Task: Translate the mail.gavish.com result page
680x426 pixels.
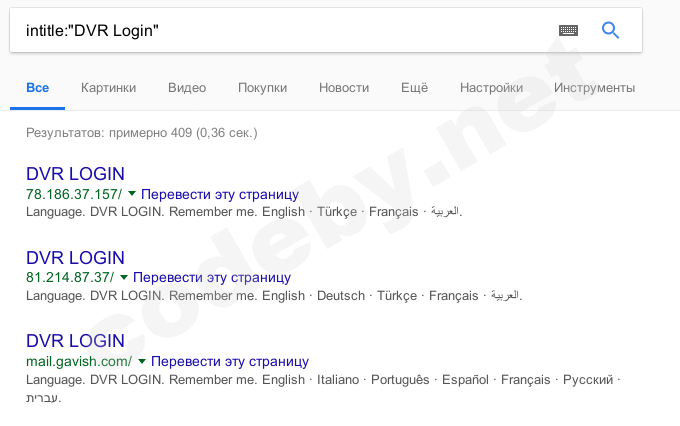Action: [230, 361]
